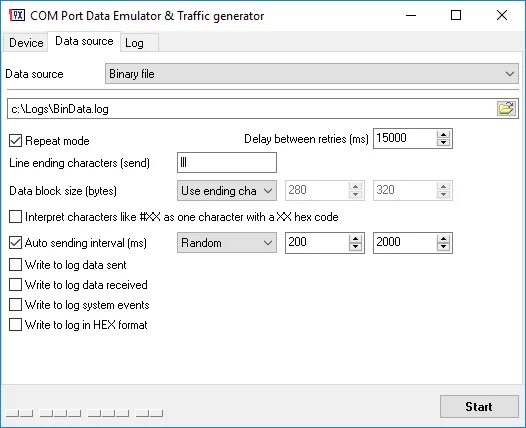The image size is (526, 428).
Task: Enable interpreting #XX as hex code
Action: pos(15,217)
